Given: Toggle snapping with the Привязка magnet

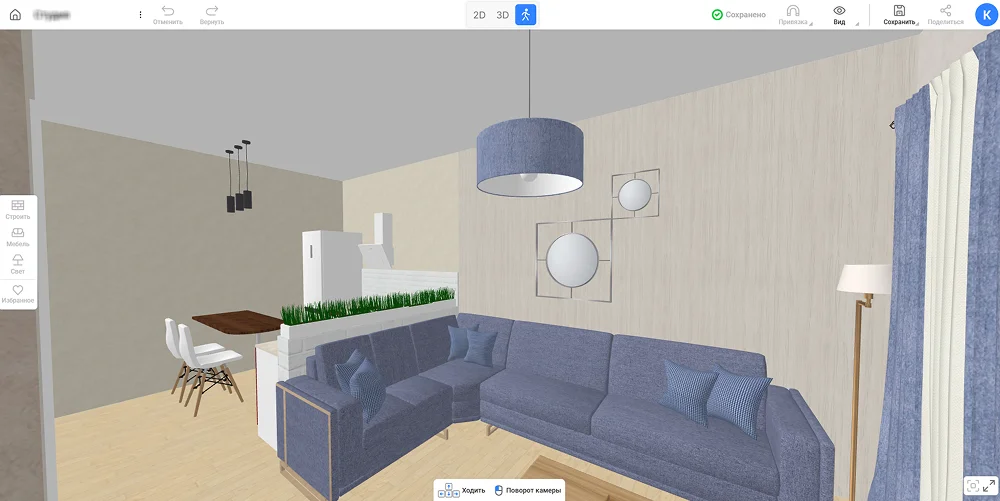Looking at the screenshot, I should coord(794,14).
